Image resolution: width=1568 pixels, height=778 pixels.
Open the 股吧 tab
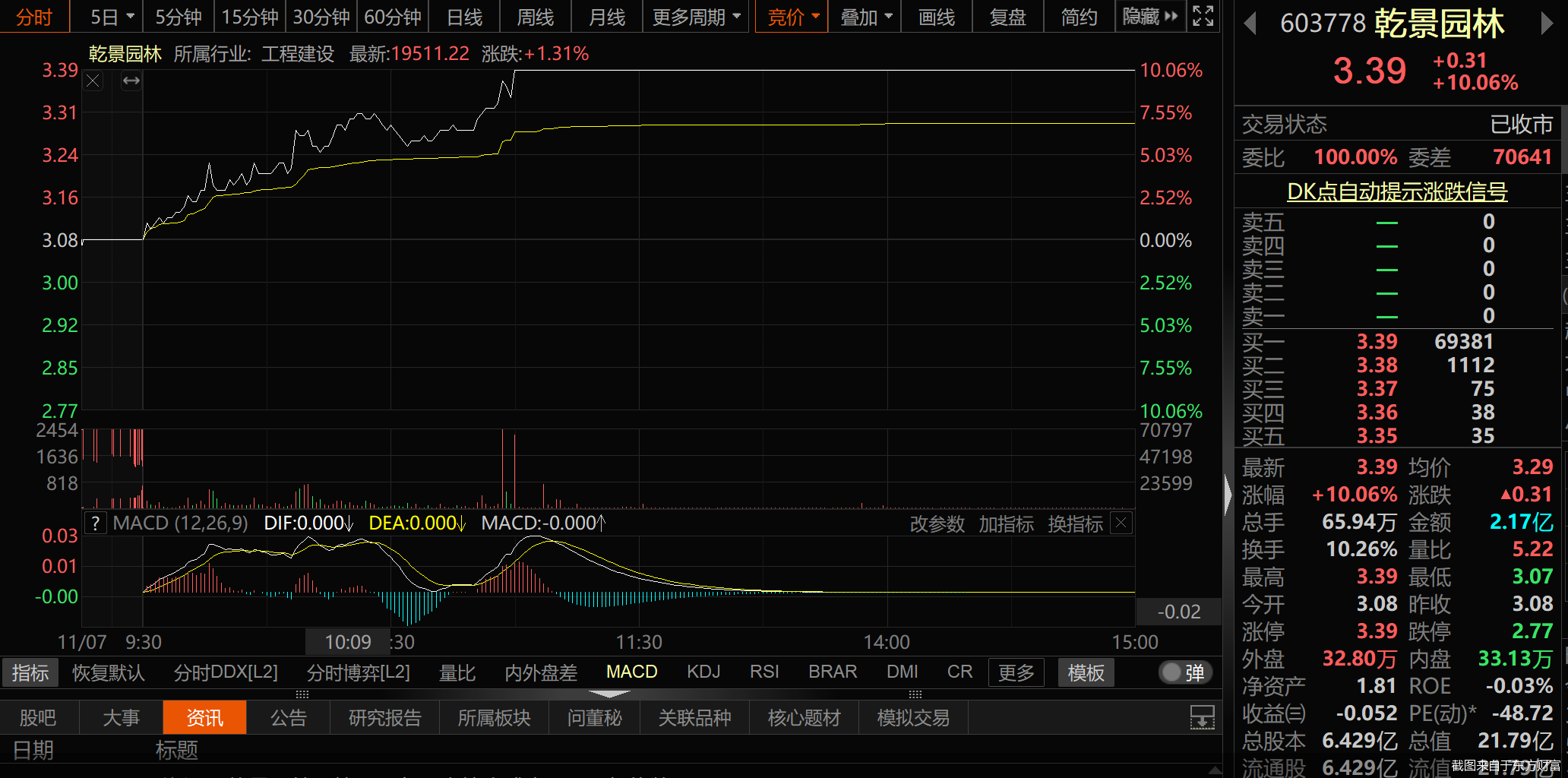click(38, 717)
